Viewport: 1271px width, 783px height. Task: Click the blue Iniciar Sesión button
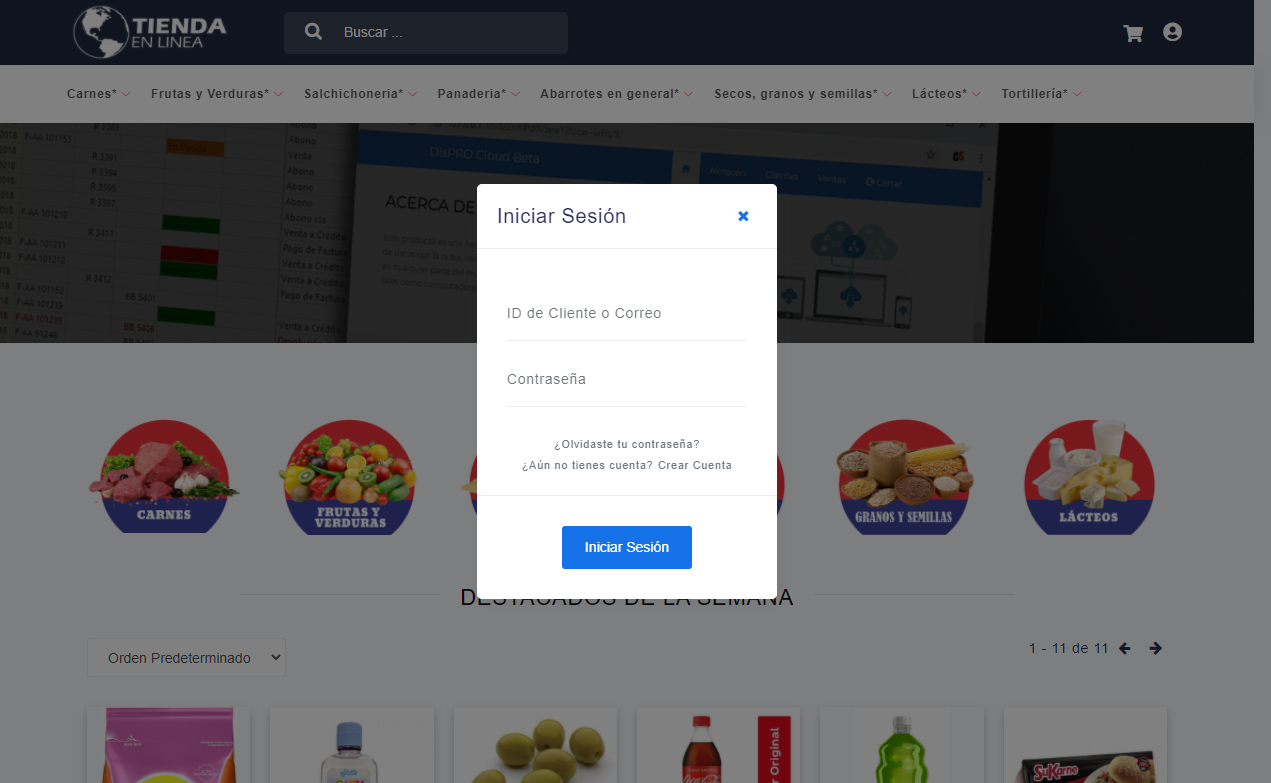pos(627,547)
